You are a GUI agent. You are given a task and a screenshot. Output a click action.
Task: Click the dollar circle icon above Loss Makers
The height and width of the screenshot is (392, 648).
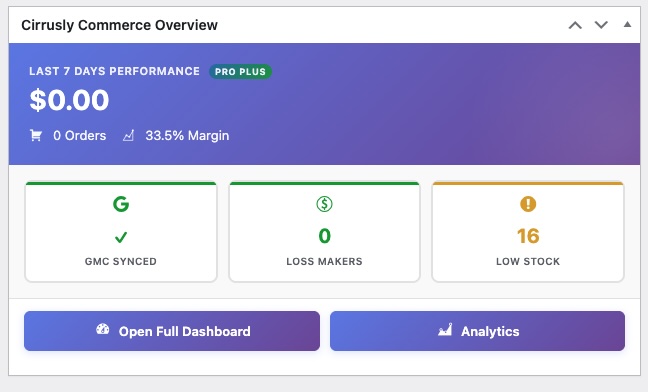coord(324,204)
